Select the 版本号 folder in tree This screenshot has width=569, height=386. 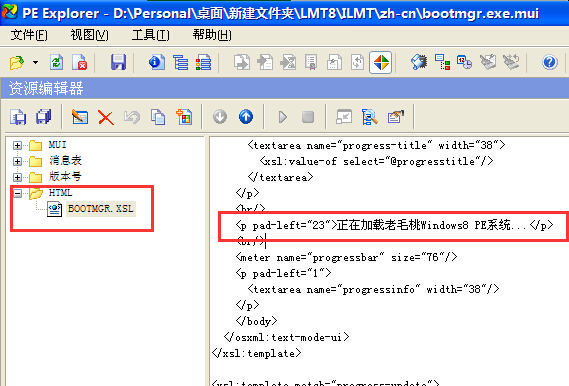[65, 177]
